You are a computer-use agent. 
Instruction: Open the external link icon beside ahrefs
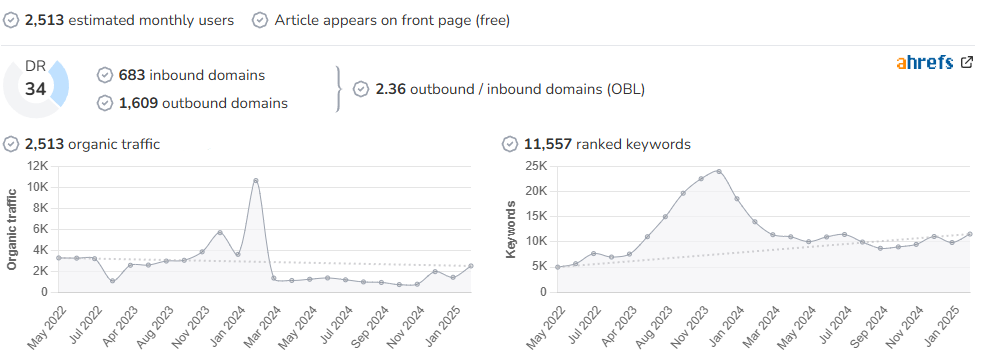point(967,62)
